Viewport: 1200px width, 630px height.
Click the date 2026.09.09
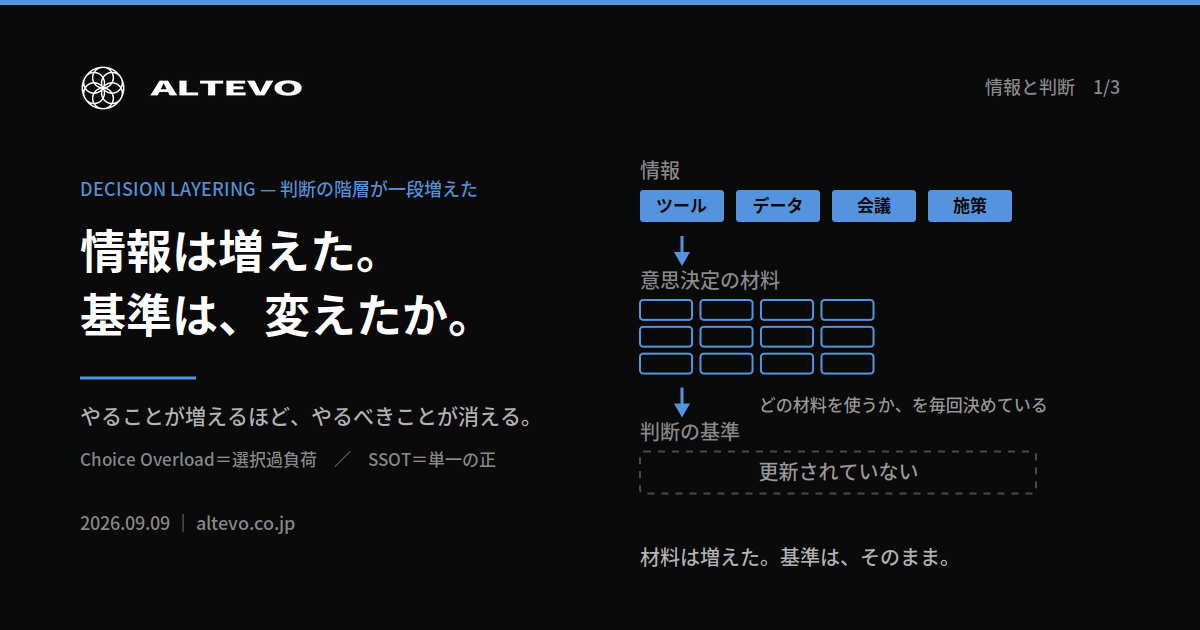[125, 523]
